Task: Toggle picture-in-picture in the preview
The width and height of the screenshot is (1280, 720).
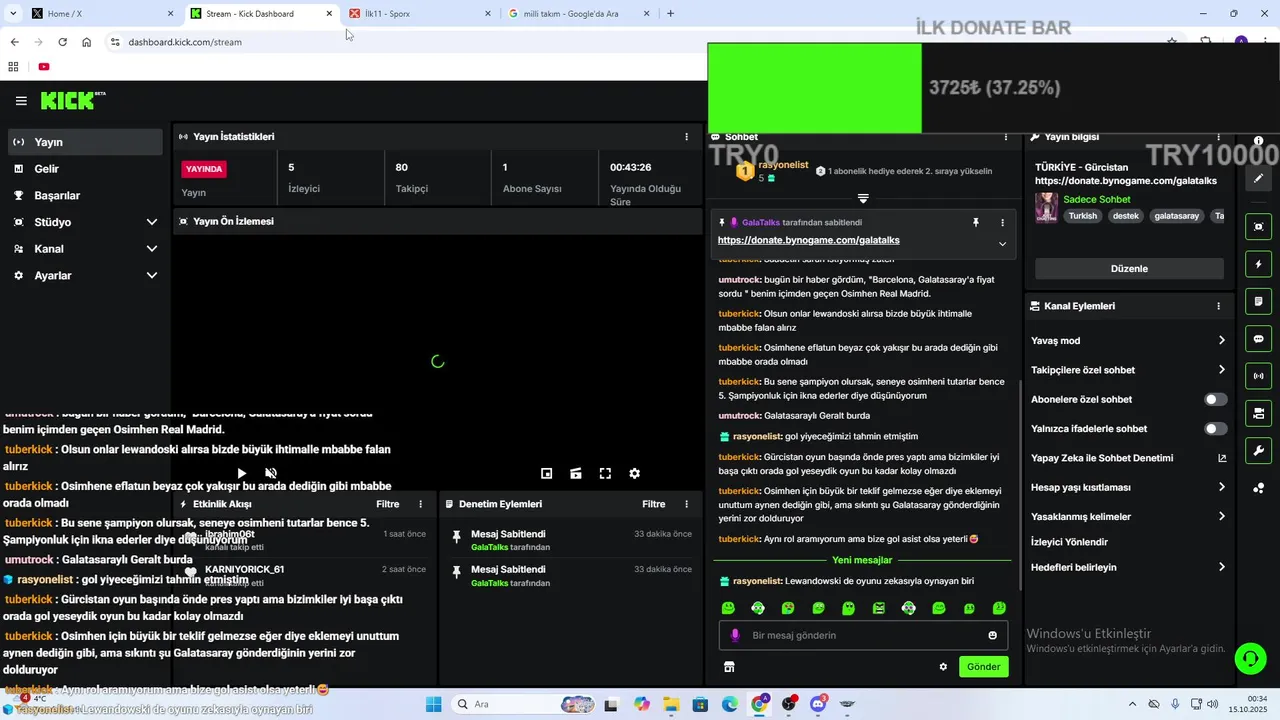Action: 546,473
